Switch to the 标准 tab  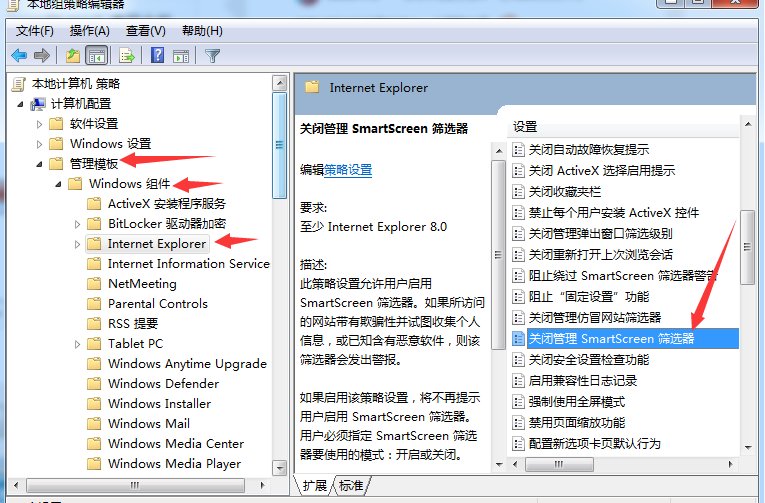click(351, 485)
